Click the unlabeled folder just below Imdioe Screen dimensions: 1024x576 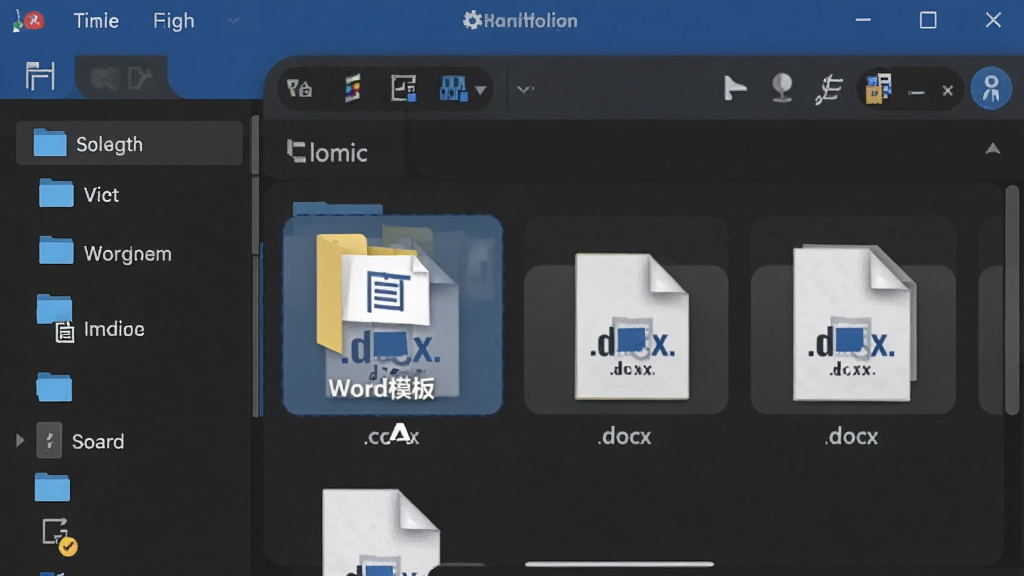point(54,387)
